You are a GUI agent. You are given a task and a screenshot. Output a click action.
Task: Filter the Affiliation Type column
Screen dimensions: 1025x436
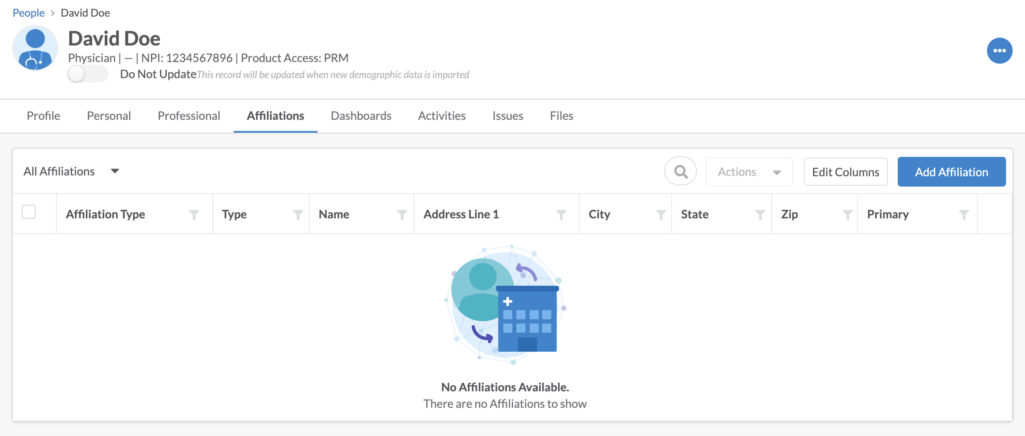click(x=194, y=215)
